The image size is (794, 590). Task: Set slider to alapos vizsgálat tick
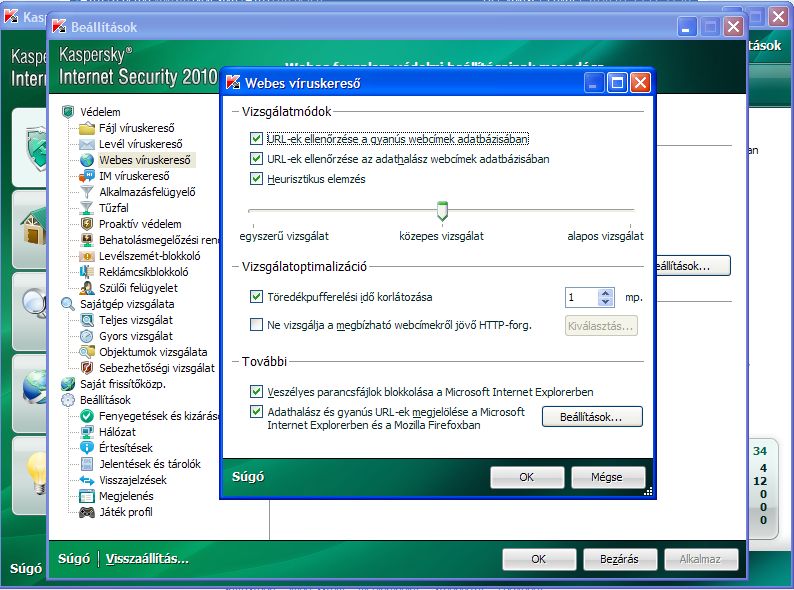[x=630, y=226]
